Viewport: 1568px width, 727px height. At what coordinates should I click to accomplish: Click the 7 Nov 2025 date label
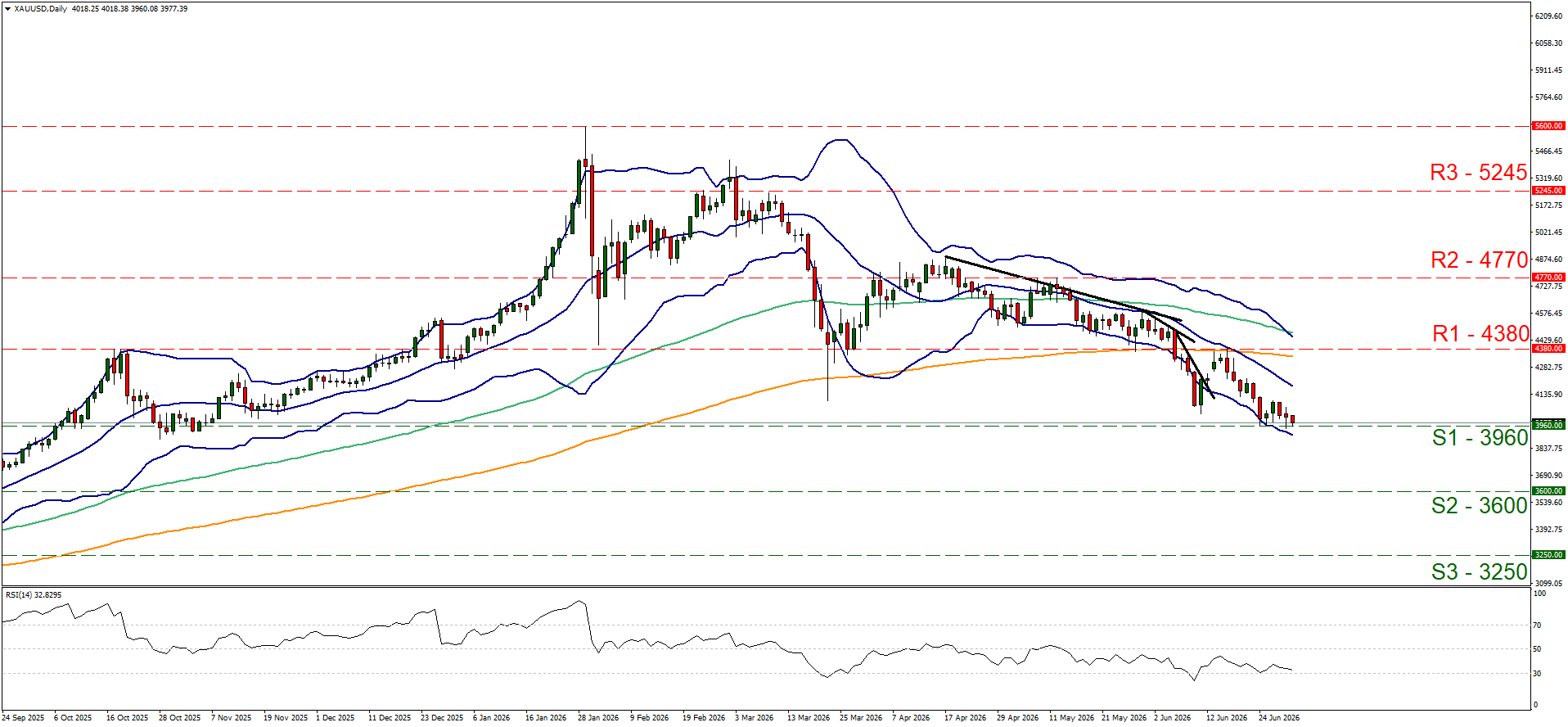[232, 718]
